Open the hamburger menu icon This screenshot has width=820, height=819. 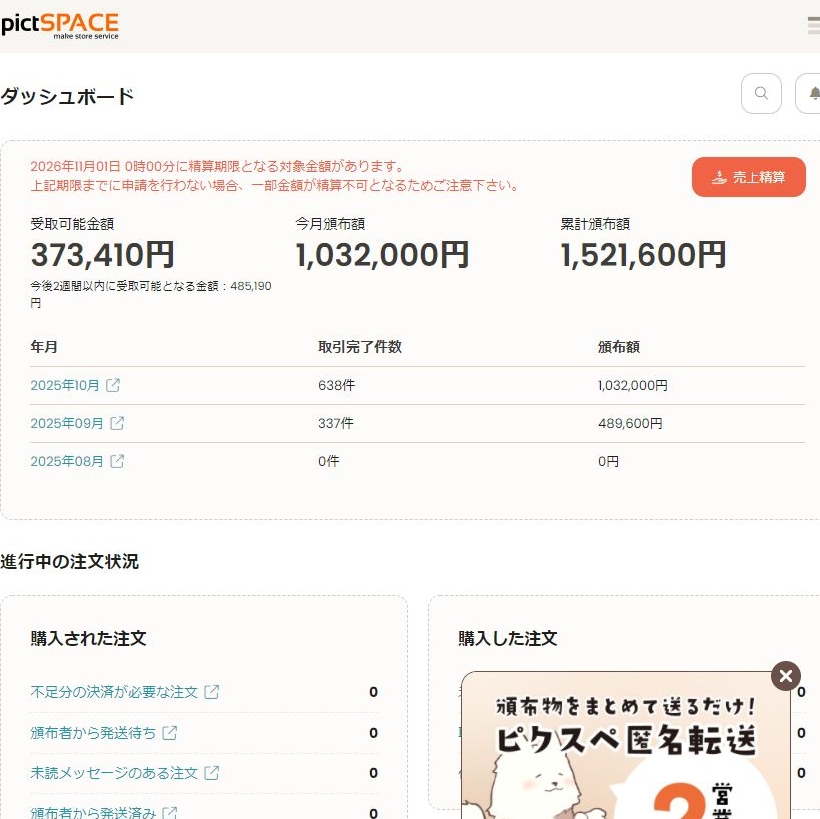point(813,26)
